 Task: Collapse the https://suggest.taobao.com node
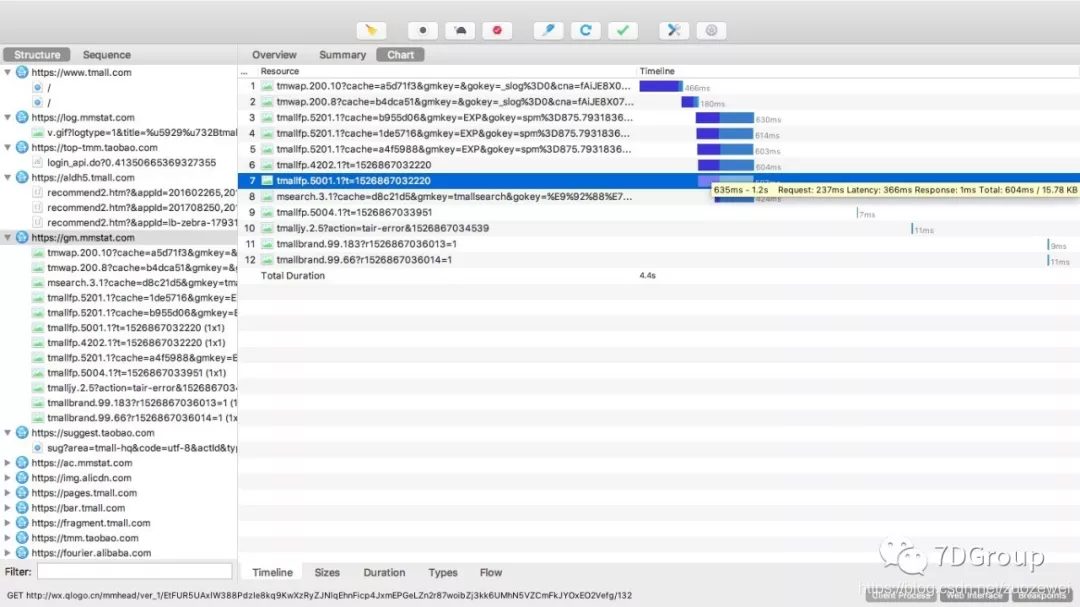pyautogui.click(x=8, y=433)
